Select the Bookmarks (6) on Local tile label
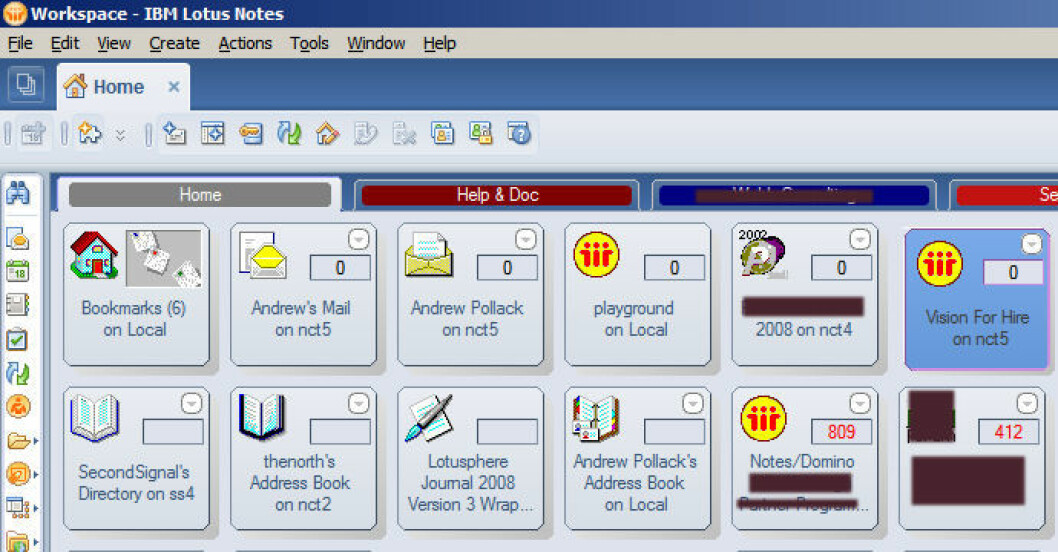The width and height of the screenshot is (1058, 552). pos(134,319)
